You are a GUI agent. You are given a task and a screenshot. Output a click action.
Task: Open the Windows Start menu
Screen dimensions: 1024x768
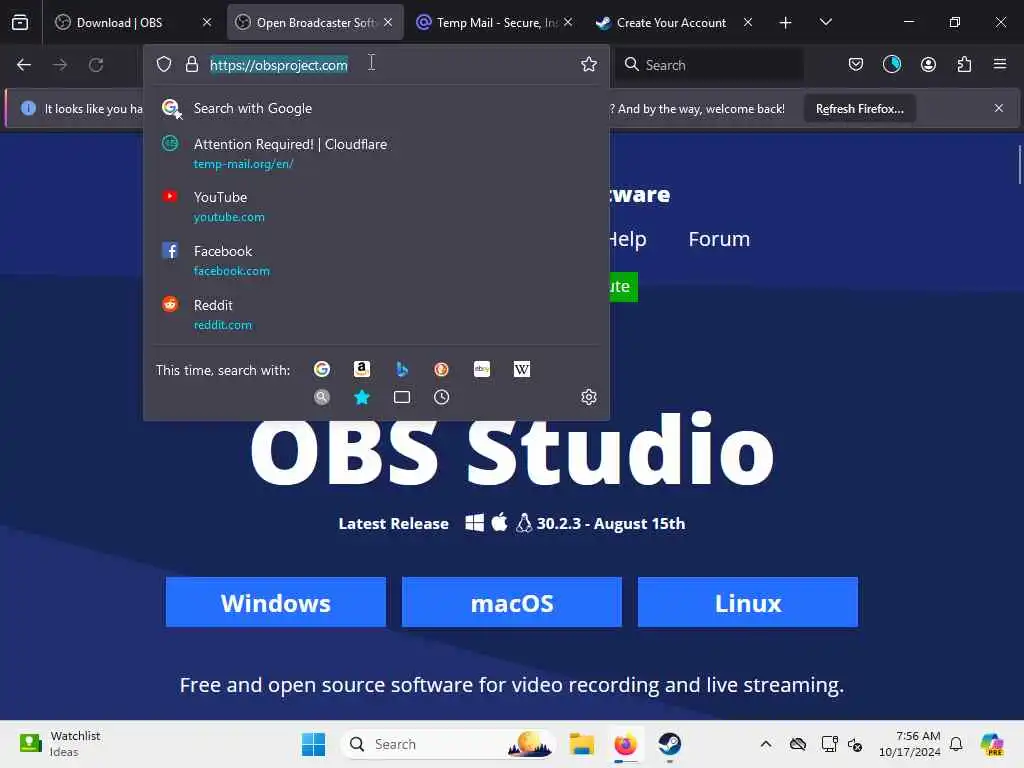tap(313, 744)
